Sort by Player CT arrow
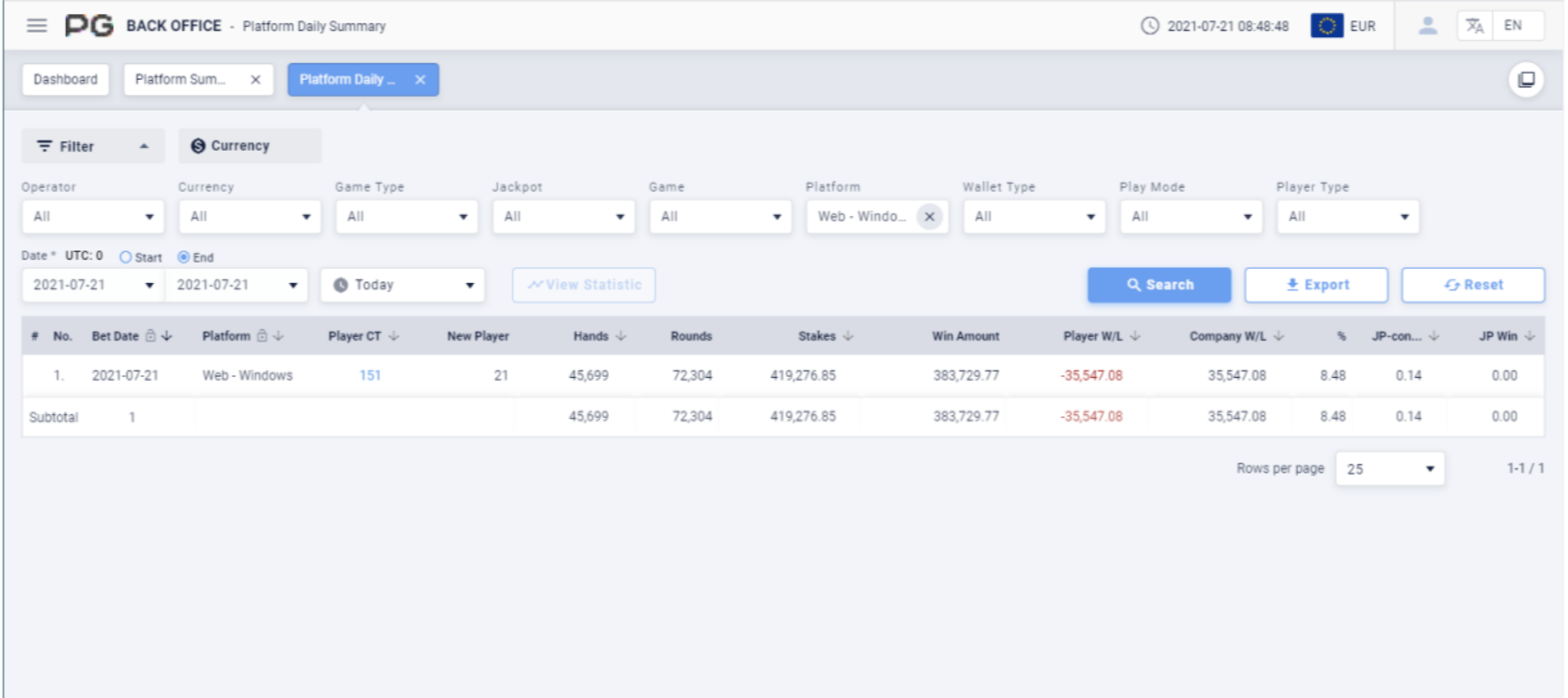The width and height of the screenshot is (1568, 698). tap(394, 336)
